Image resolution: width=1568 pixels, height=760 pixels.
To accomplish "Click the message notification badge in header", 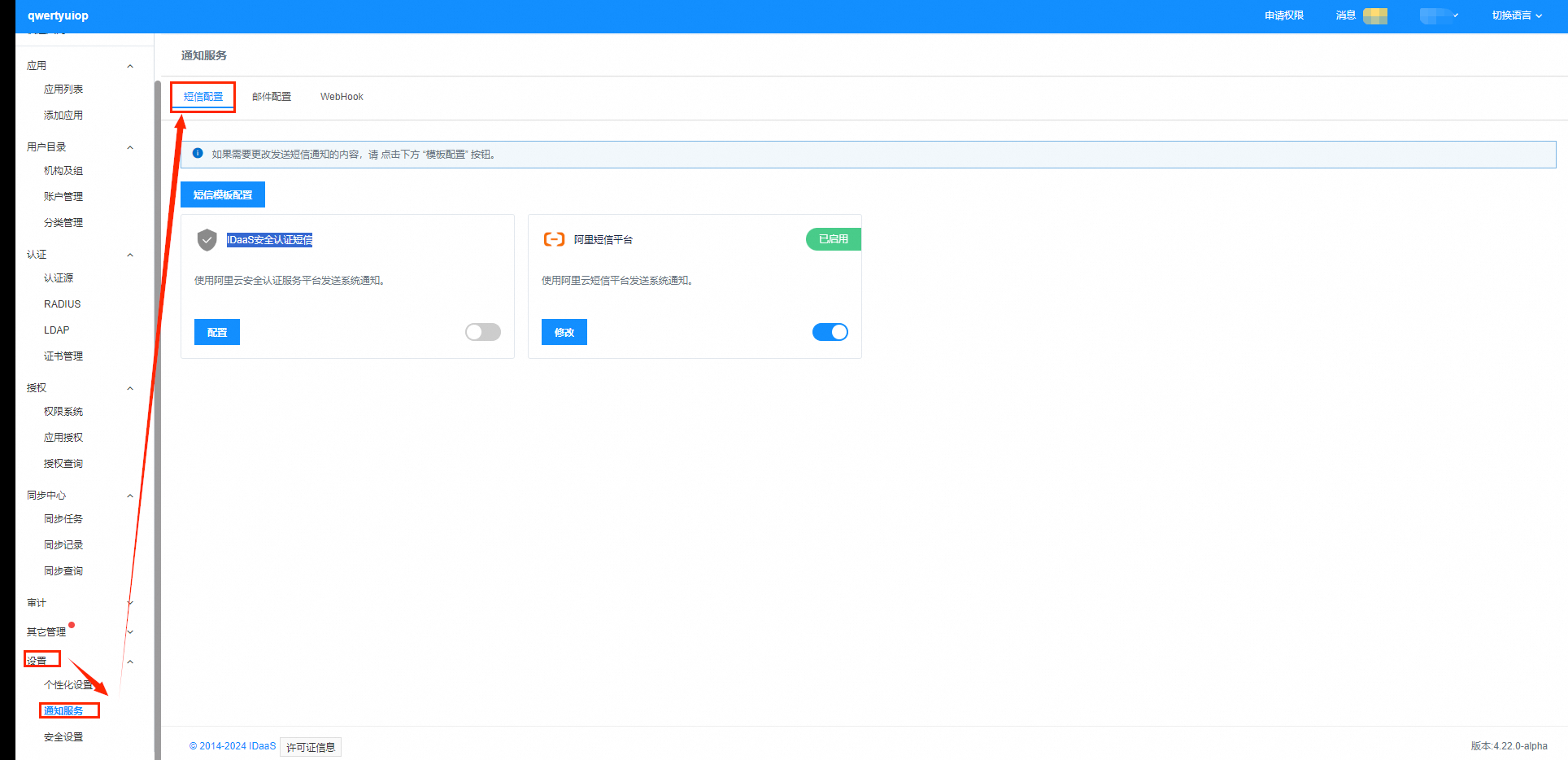I will pyautogui.click(x=1375, y=15).
